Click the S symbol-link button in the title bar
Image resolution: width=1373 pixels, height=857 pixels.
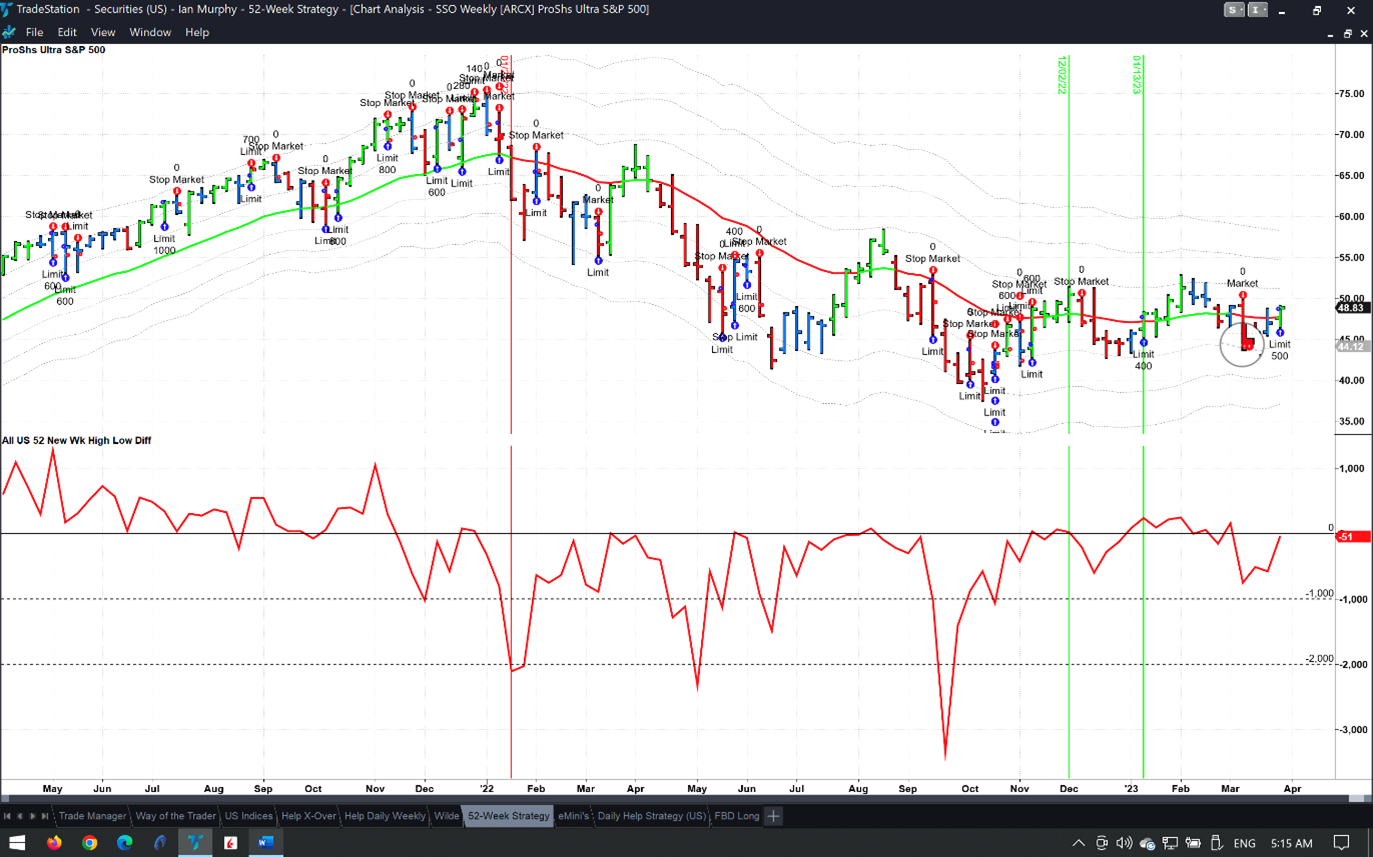click(x=1235, y=10)
